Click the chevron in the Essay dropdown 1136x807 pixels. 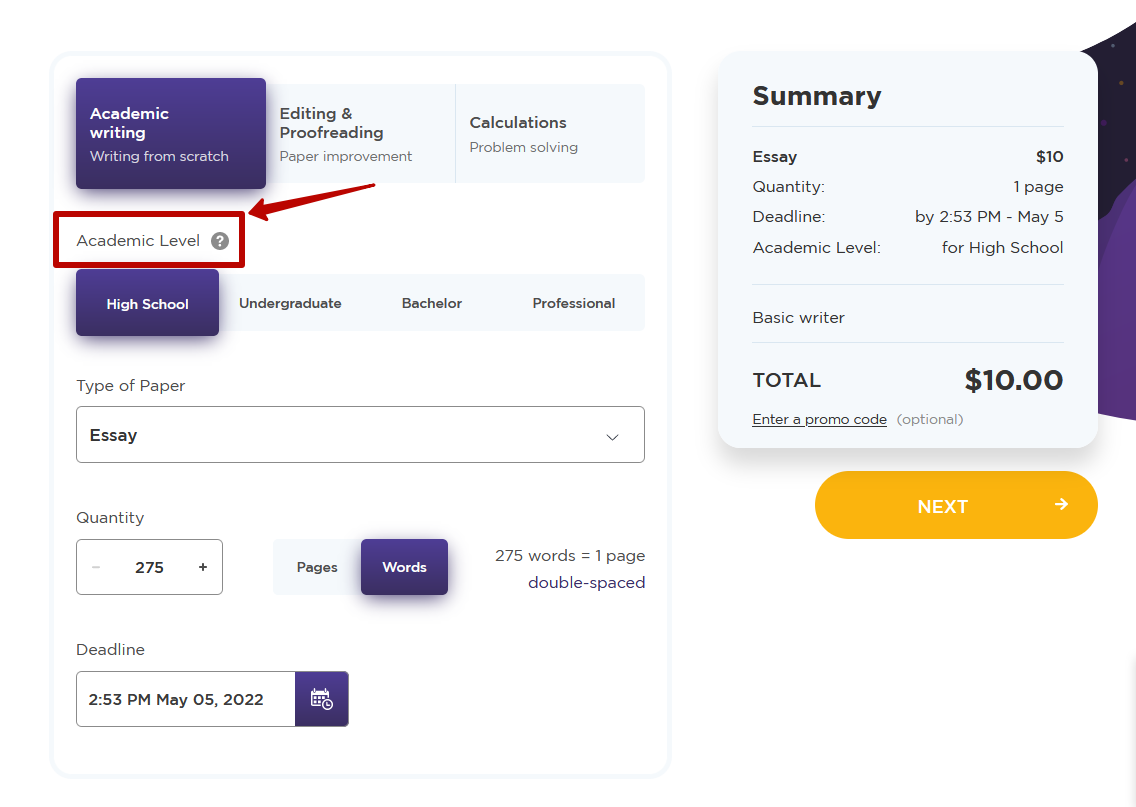pos(612,437)
